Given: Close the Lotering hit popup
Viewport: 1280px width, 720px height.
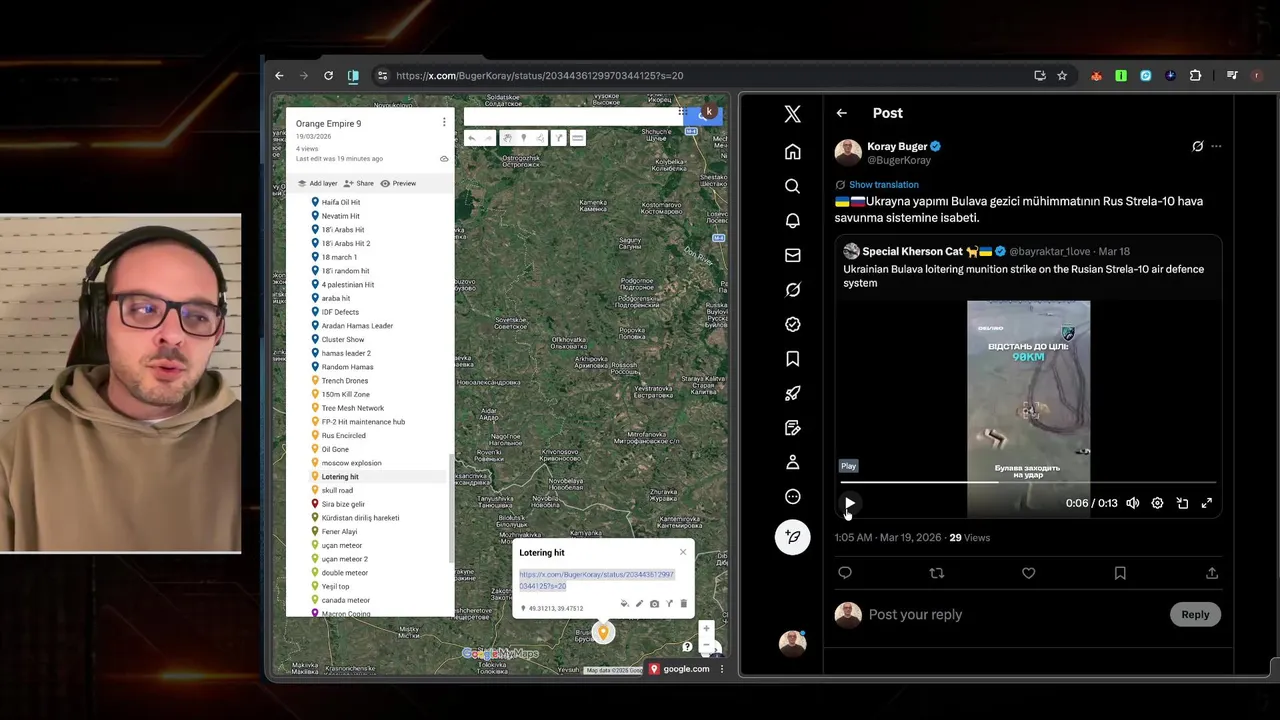Looking at the screenshot, I should point(683,552).
